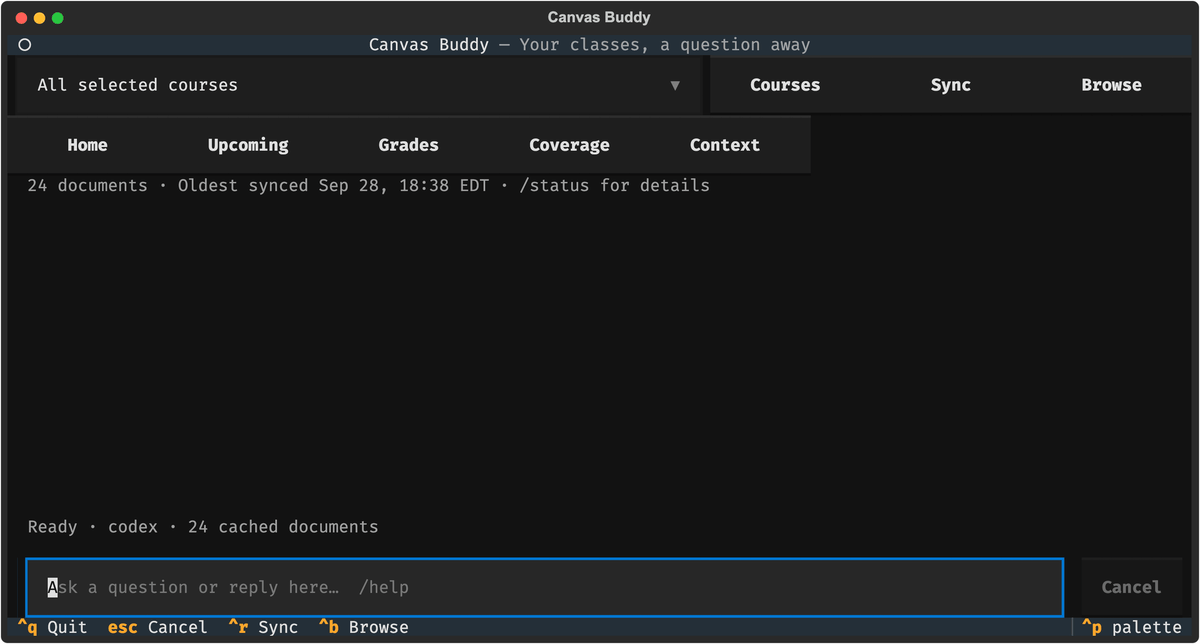Click the Sync button at top

[951, 86]
